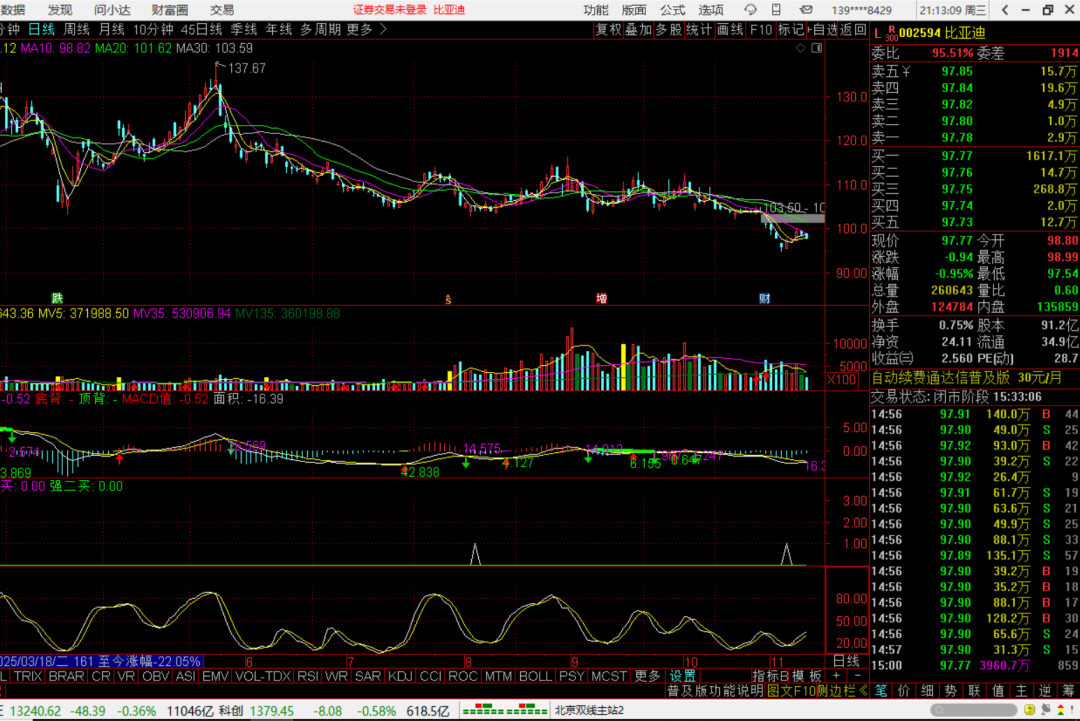Open the 问小达 menu
Image resolution: width=1080 pixels, height=721 pixels.
click(112, 10)
